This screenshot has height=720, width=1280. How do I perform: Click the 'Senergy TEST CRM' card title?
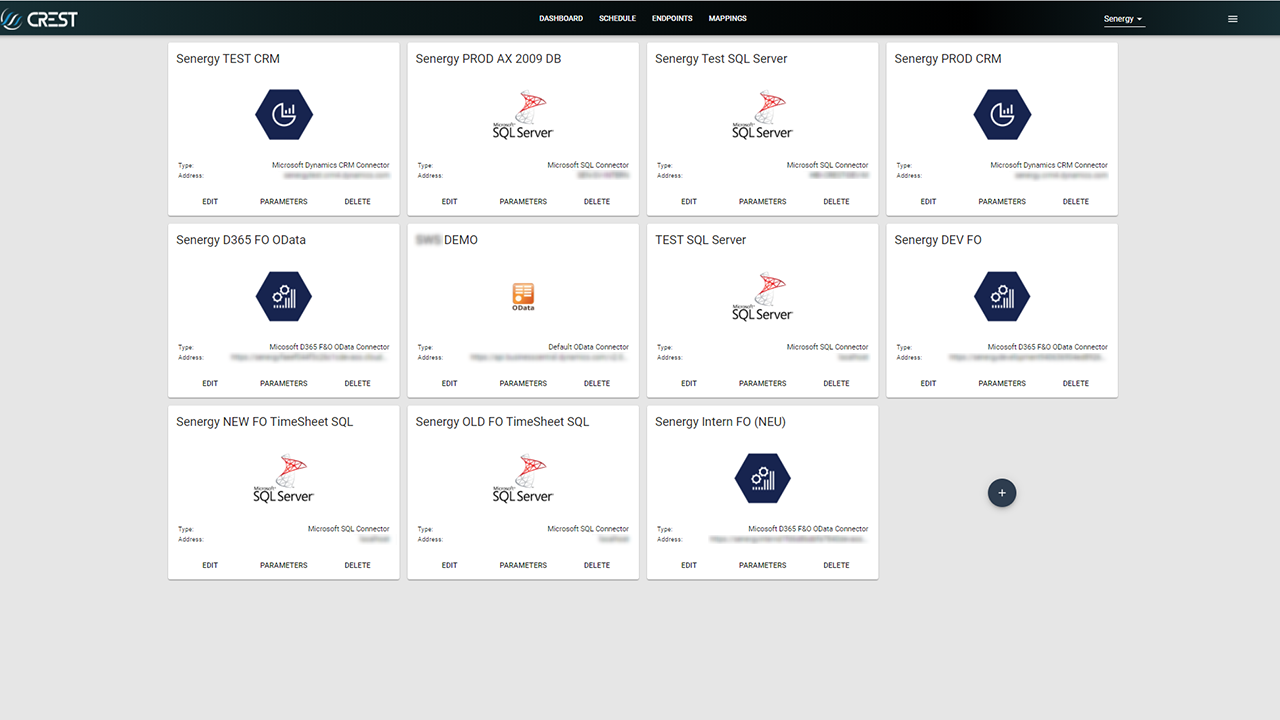pyautogui.click(x=228, y=59)
